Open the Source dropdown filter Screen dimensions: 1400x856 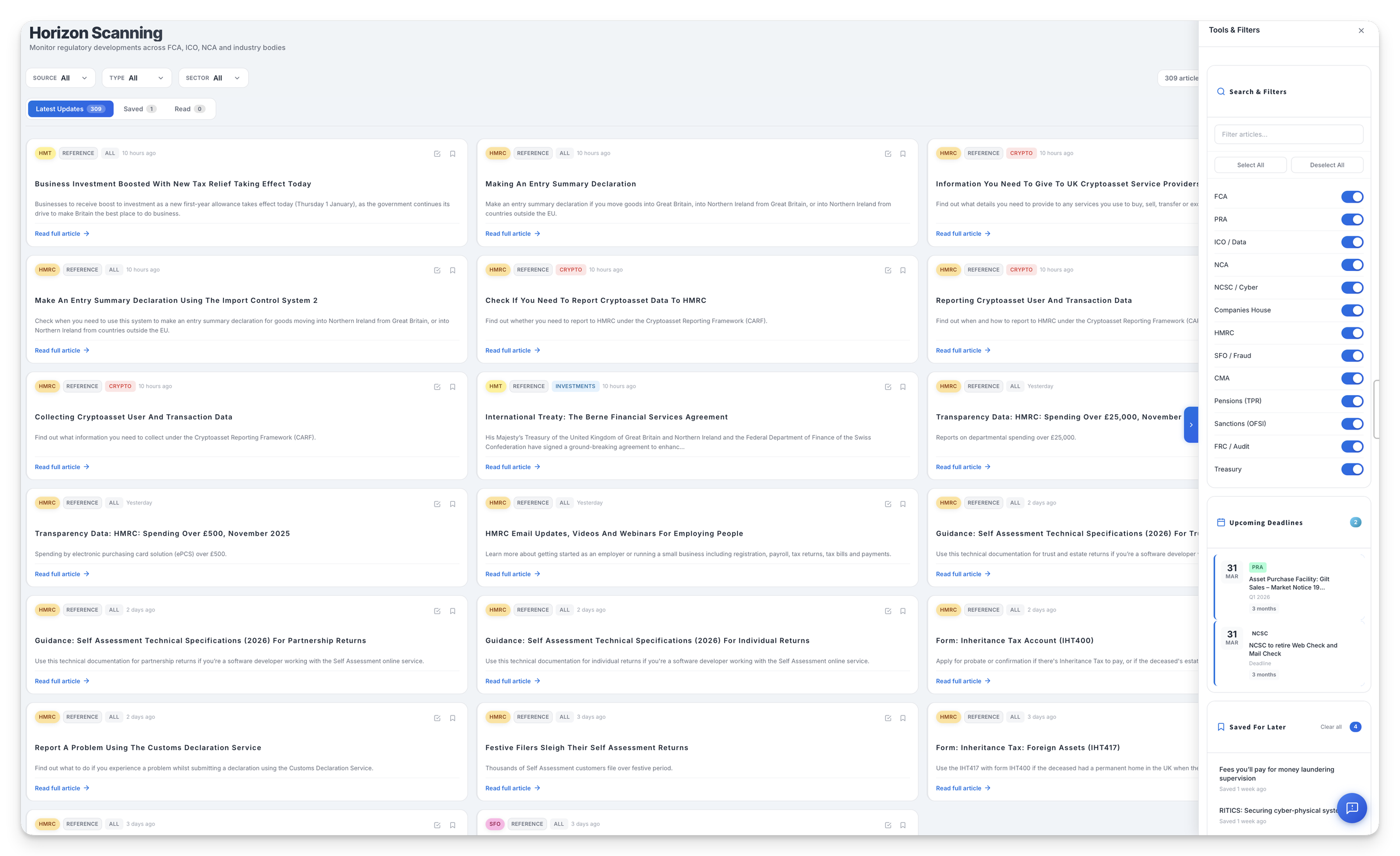(x=60, y=78)
